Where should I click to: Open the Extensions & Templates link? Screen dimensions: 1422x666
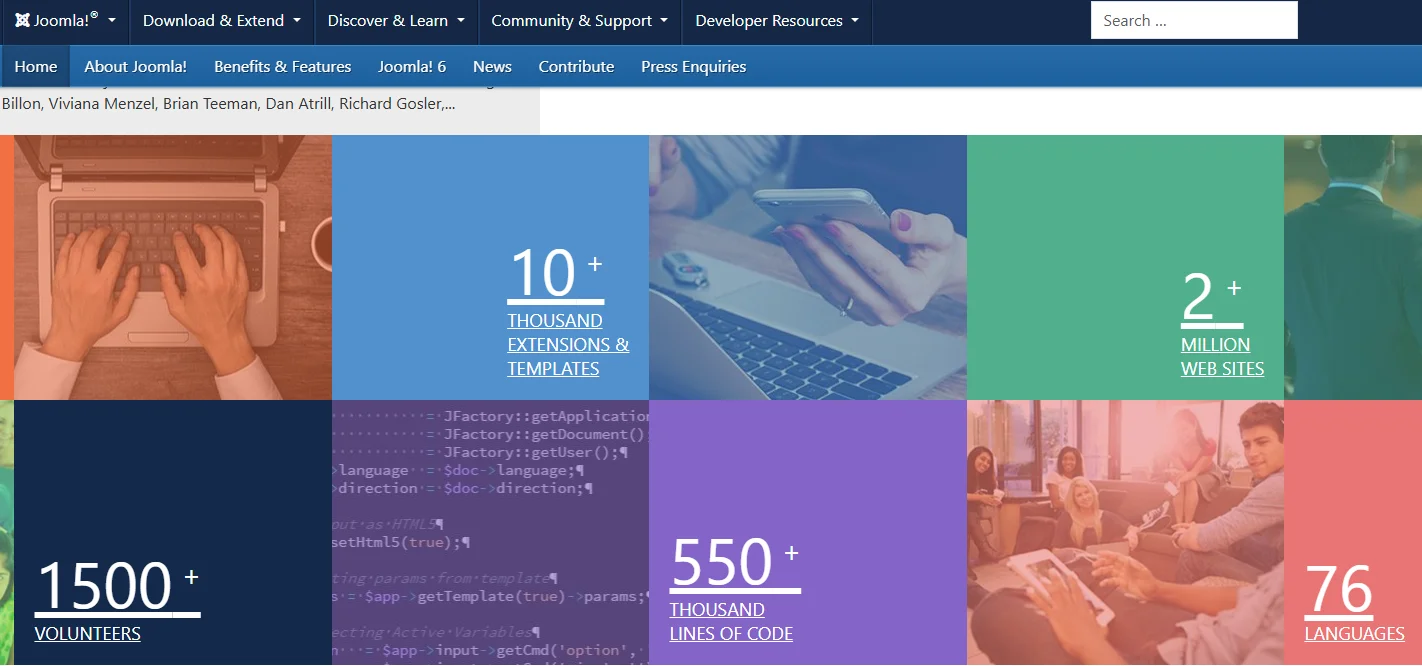click(x=568, y=344)
